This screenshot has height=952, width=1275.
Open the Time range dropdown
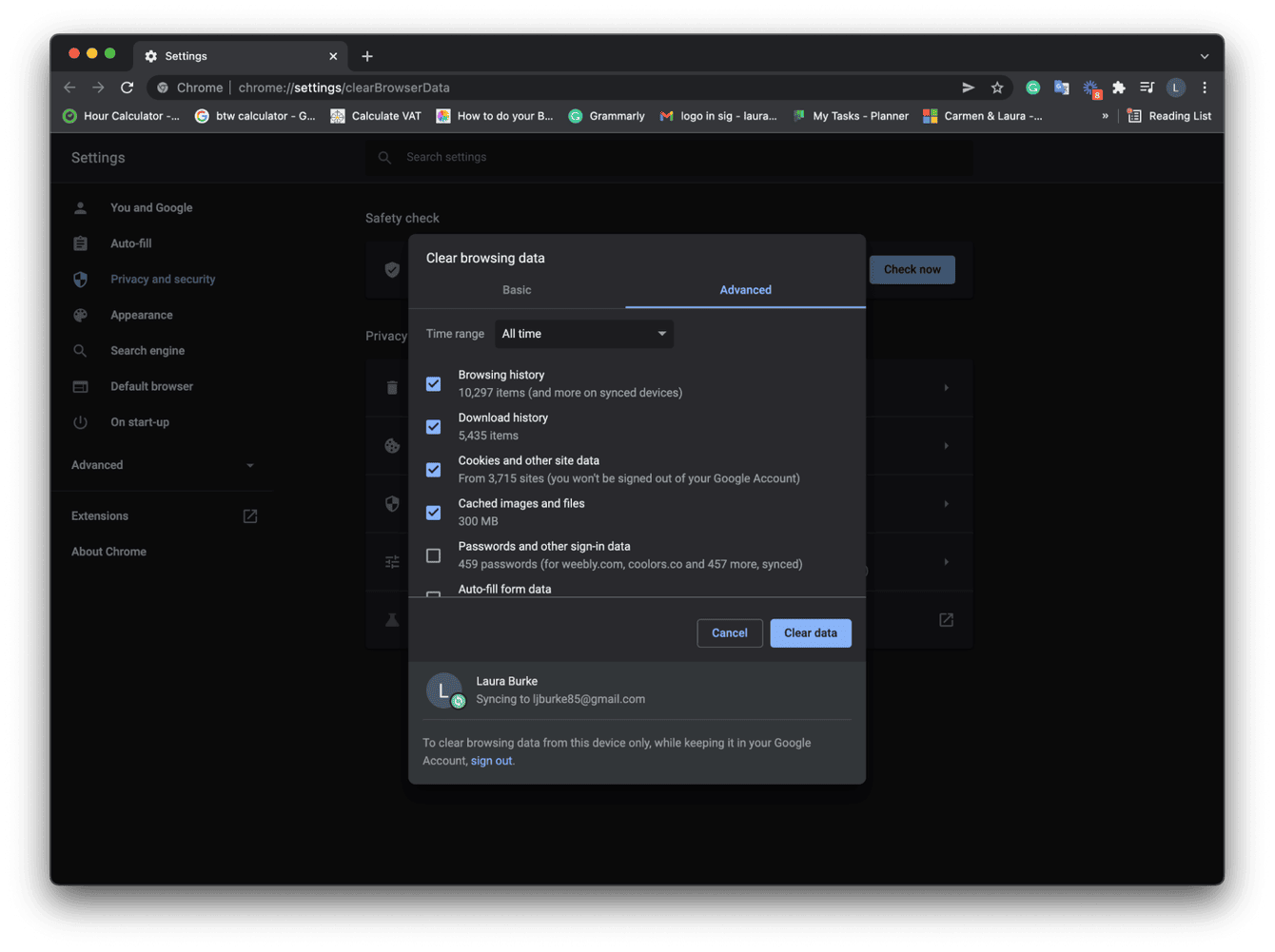pos(583,334)
